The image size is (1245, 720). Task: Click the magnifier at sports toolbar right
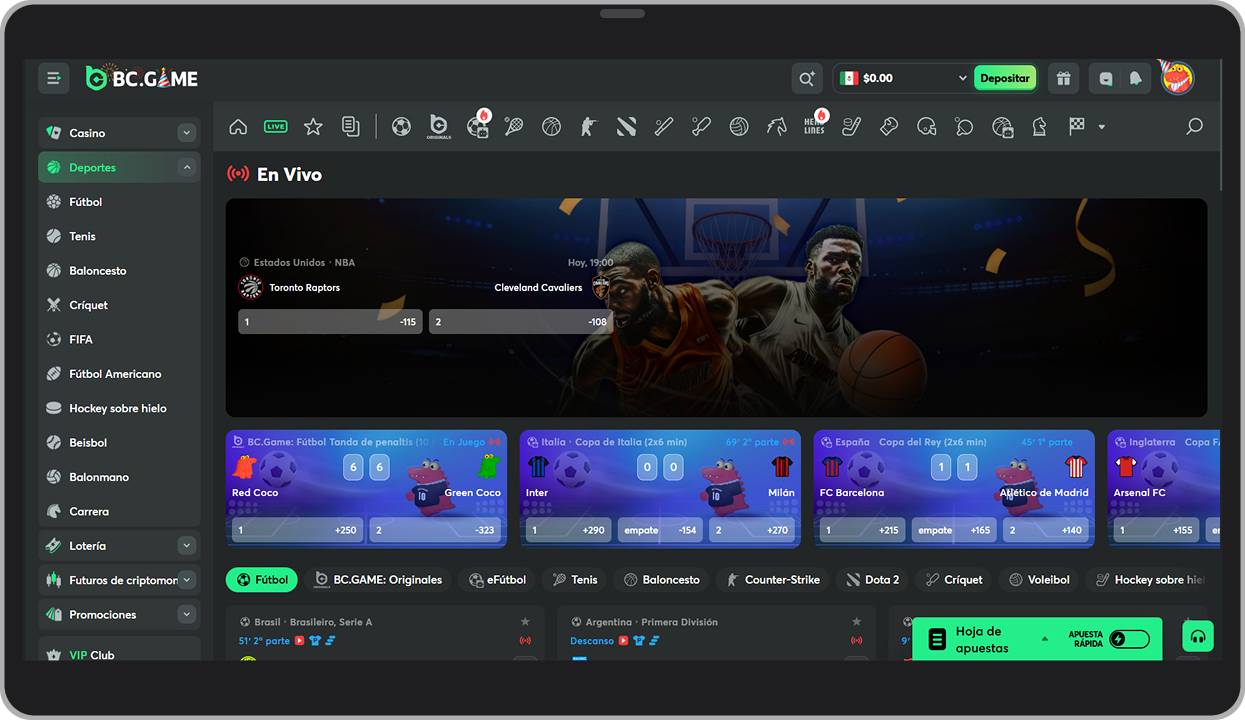[x=1194, y=127]
